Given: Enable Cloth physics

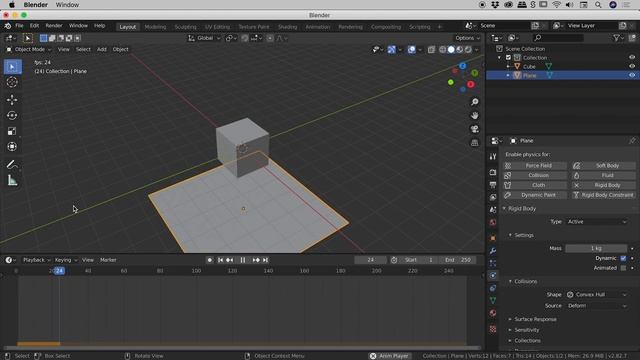Looking at the screenshot, I should point(535,185).
